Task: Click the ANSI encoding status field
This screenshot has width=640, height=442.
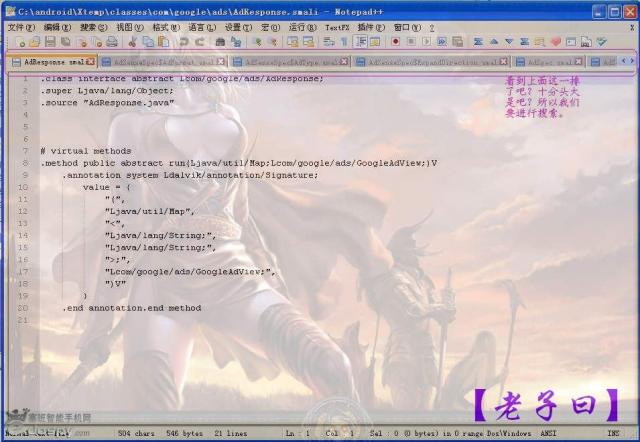Action: click(548, 433)
